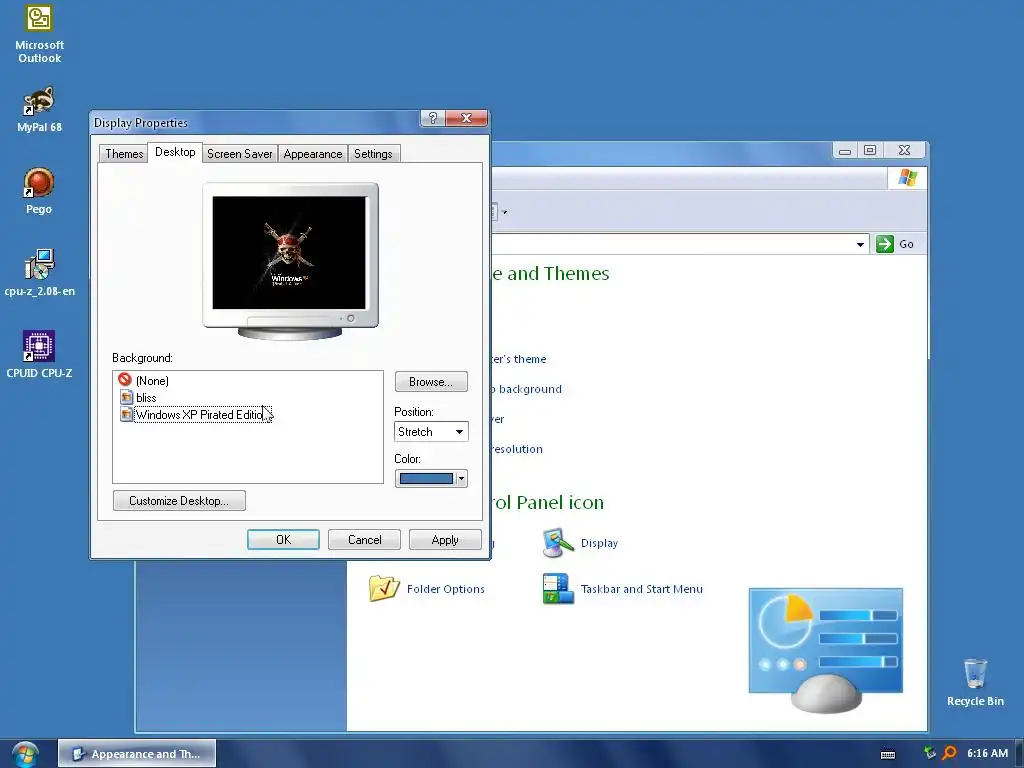This screenshot has height=768, width=1024.
Task: Select the bliss background
Action: 146,398
